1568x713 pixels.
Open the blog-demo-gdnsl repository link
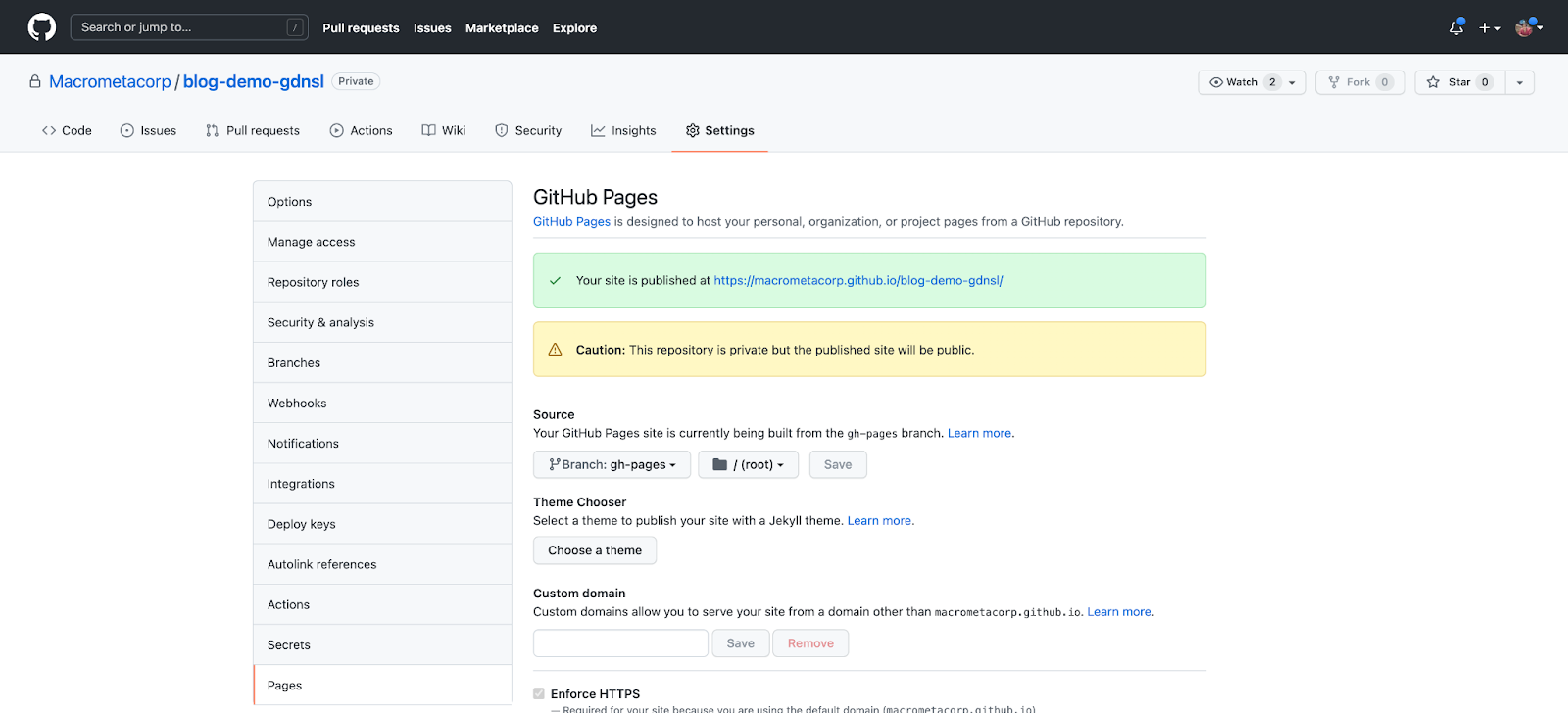254,81
